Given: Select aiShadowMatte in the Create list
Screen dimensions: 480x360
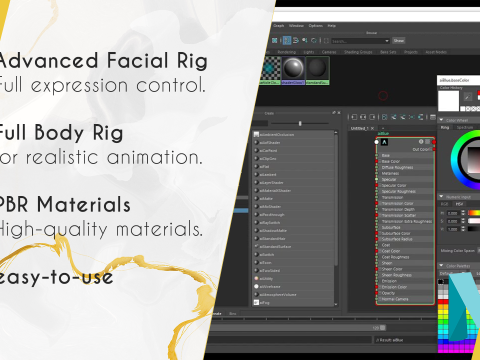Looking at the screenshot, I should pos(293,231).
